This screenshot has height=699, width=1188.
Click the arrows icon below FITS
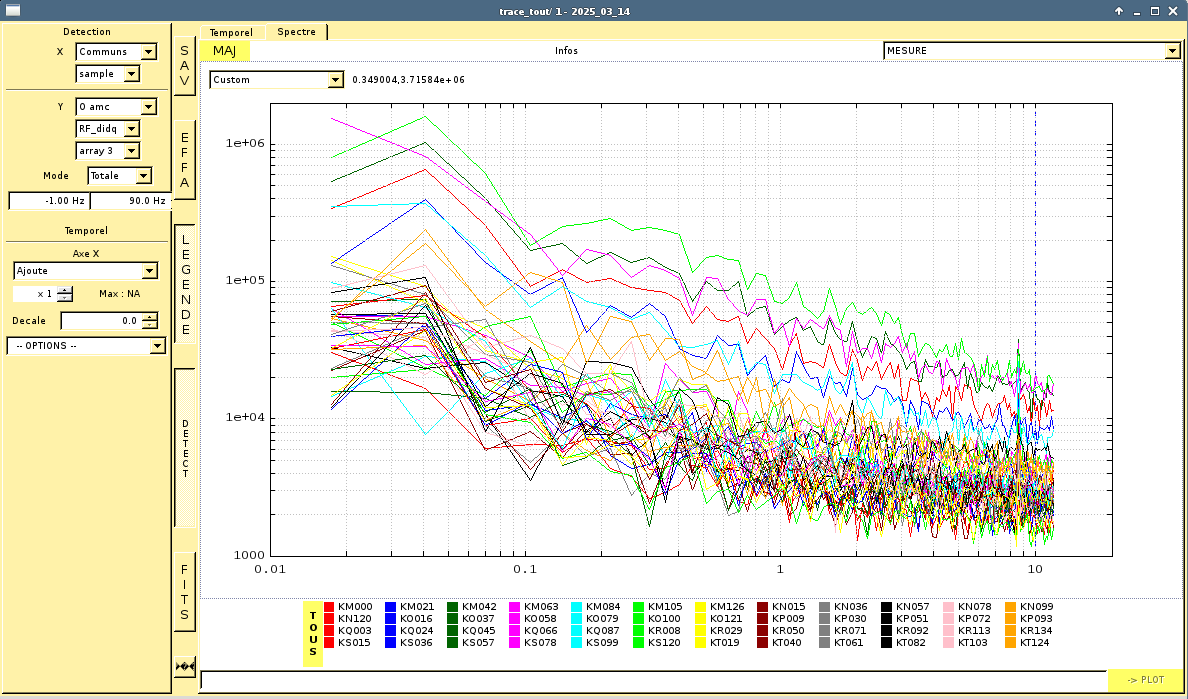tap(184, 666)
